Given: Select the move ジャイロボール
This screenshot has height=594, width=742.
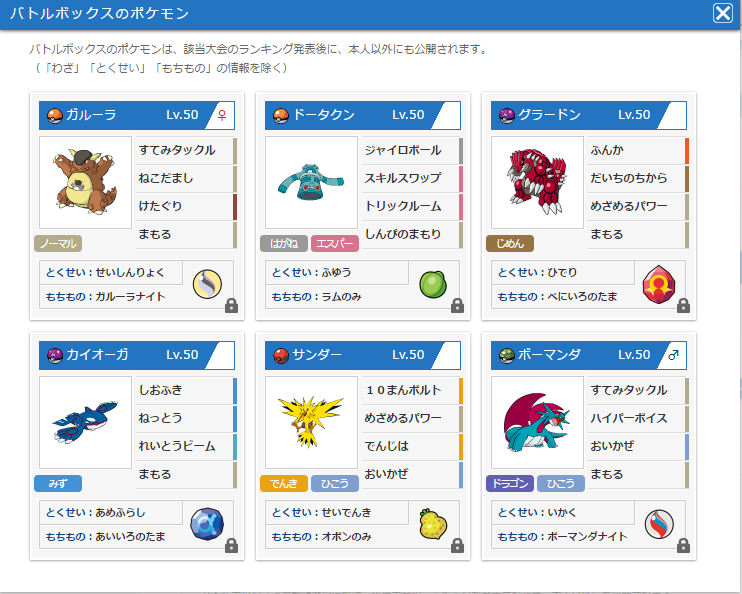Looking at the screenshot, I should pyautogui.click(x=412, y=151).
